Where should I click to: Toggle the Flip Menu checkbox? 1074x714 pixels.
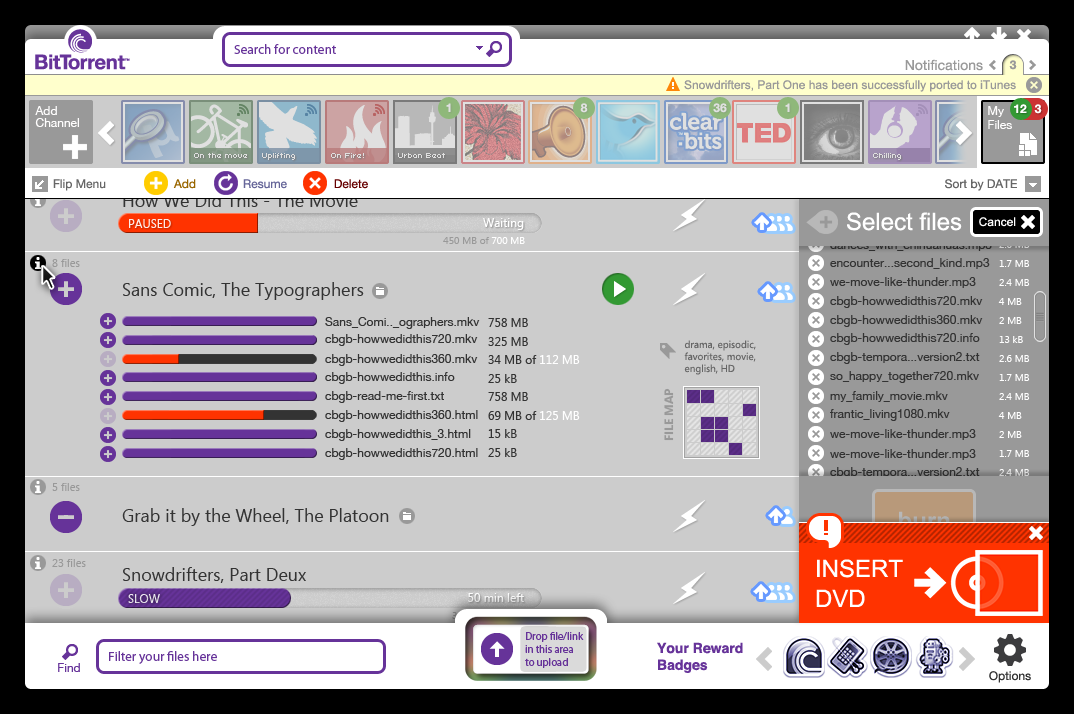[40, 184]
